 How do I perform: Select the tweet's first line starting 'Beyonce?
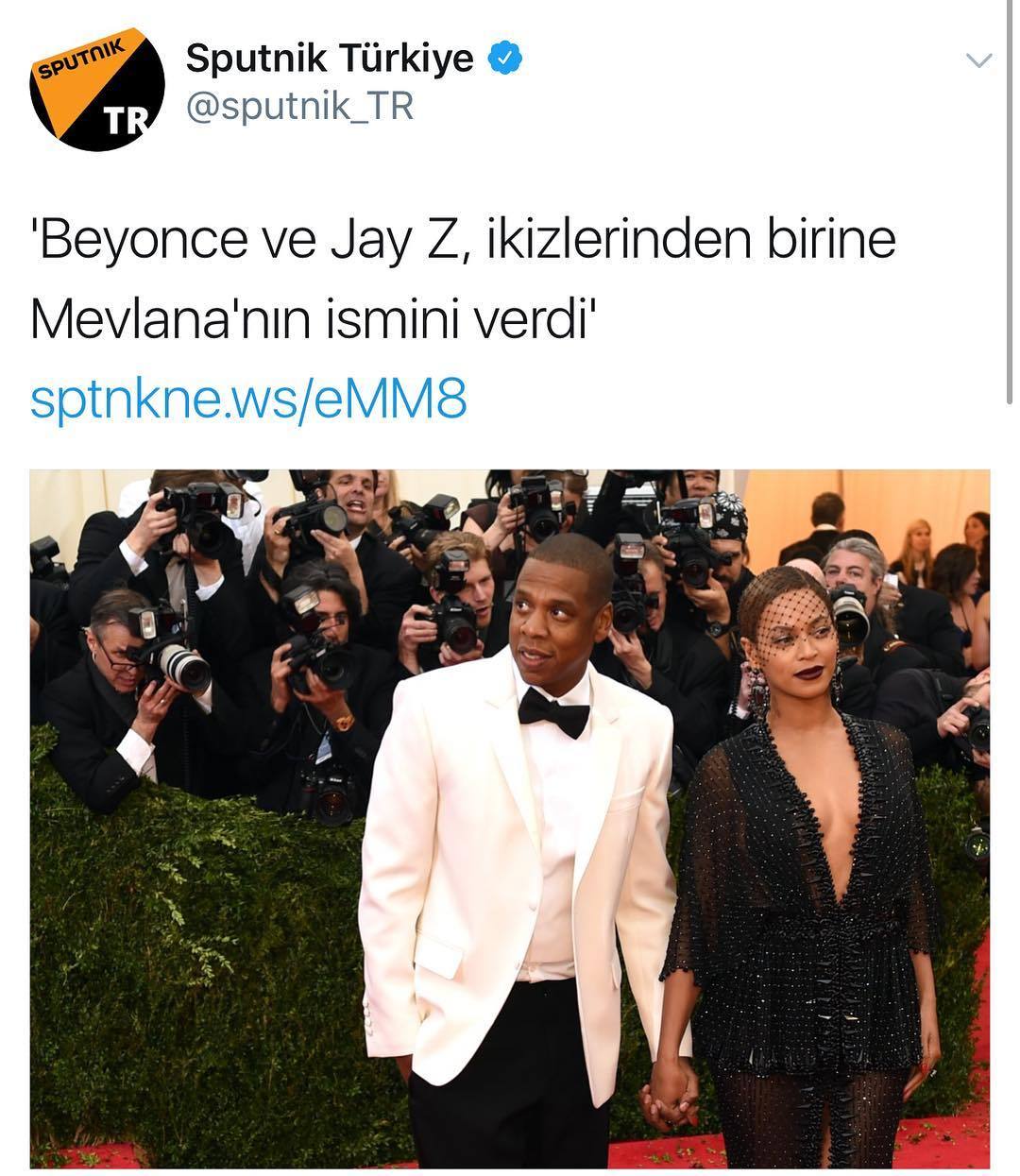pyautogui.click(x=464, y=241)
